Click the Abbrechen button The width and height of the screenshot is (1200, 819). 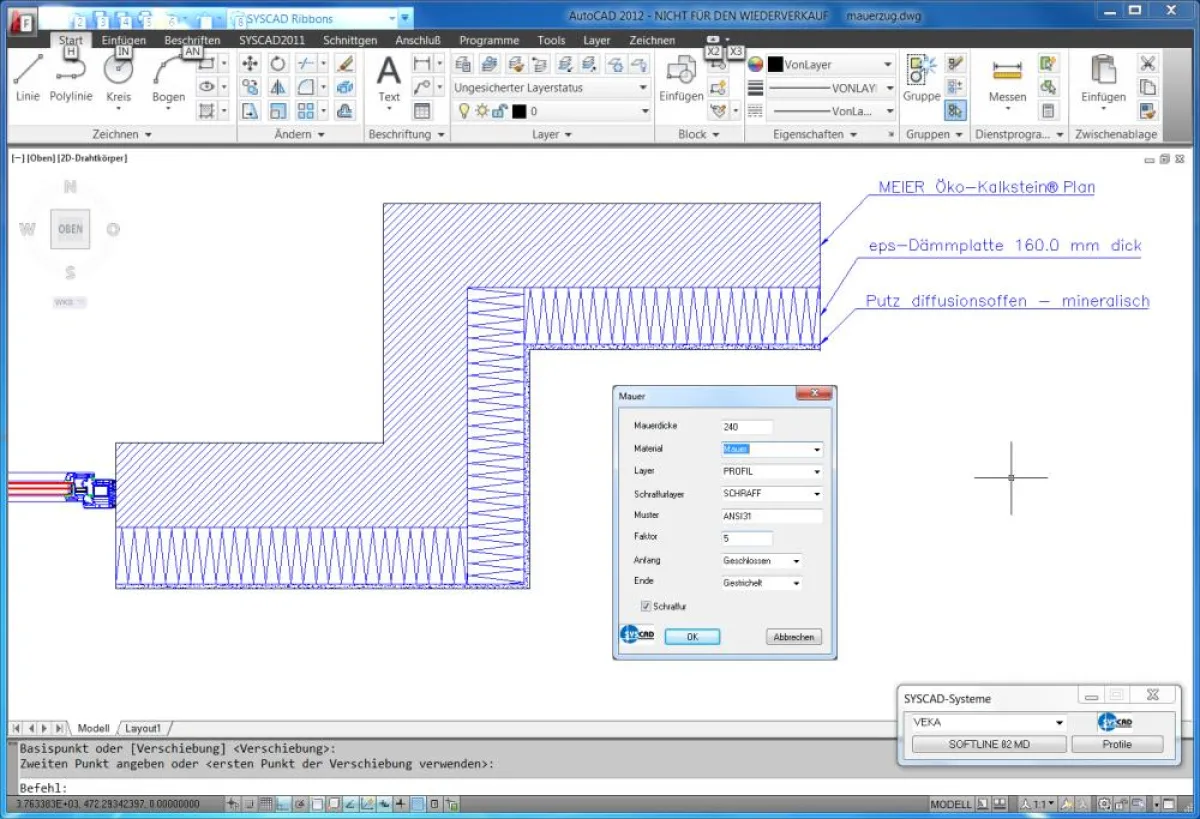[x=794, y=637]
